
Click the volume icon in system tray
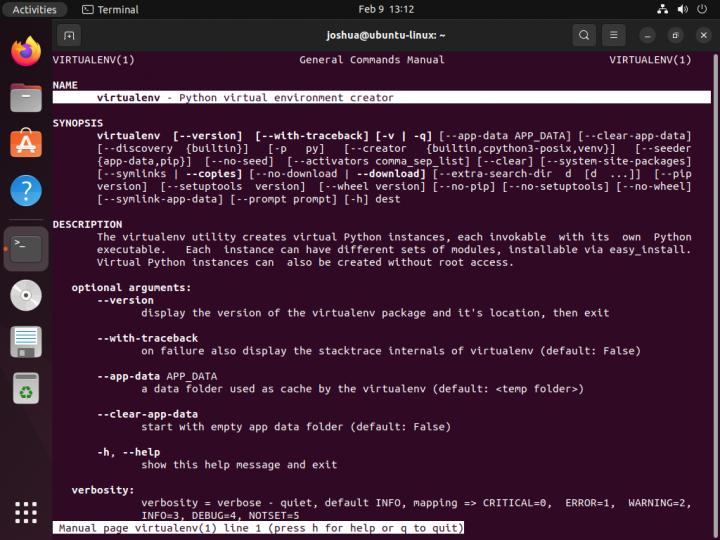click(x=683, y=9)
